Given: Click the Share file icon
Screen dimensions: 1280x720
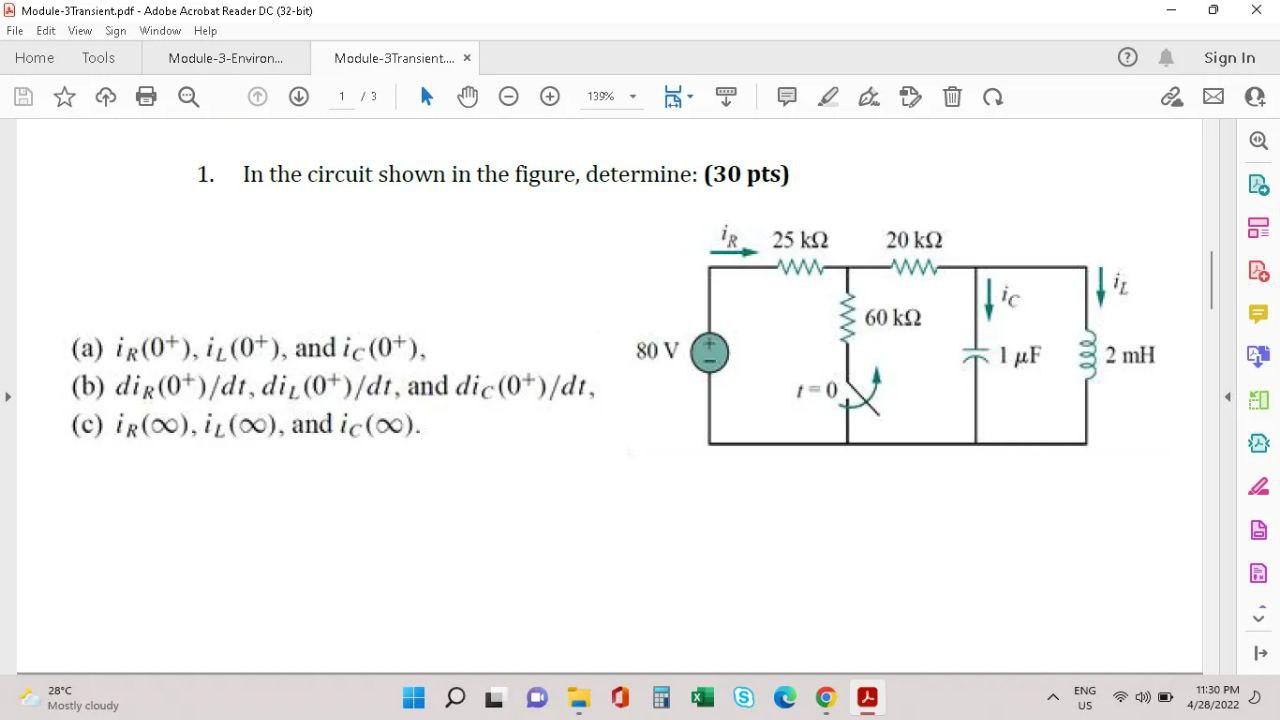Looking at the screenshot, I should click(1172, 96).
